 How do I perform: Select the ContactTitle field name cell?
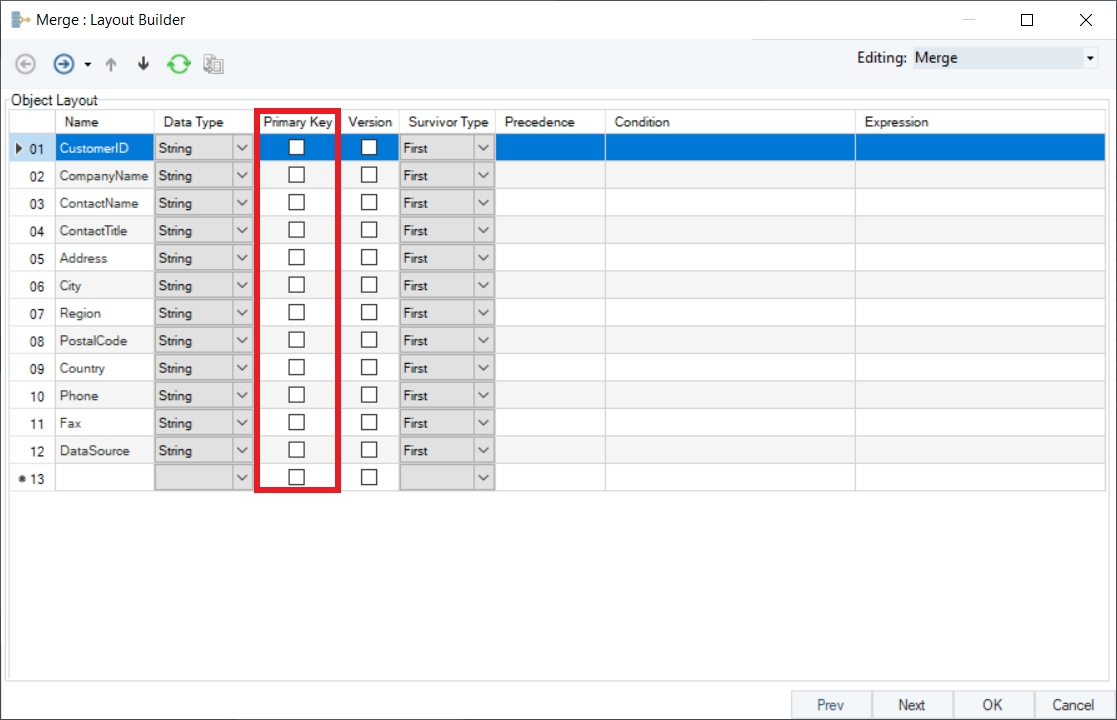point(104,230)
